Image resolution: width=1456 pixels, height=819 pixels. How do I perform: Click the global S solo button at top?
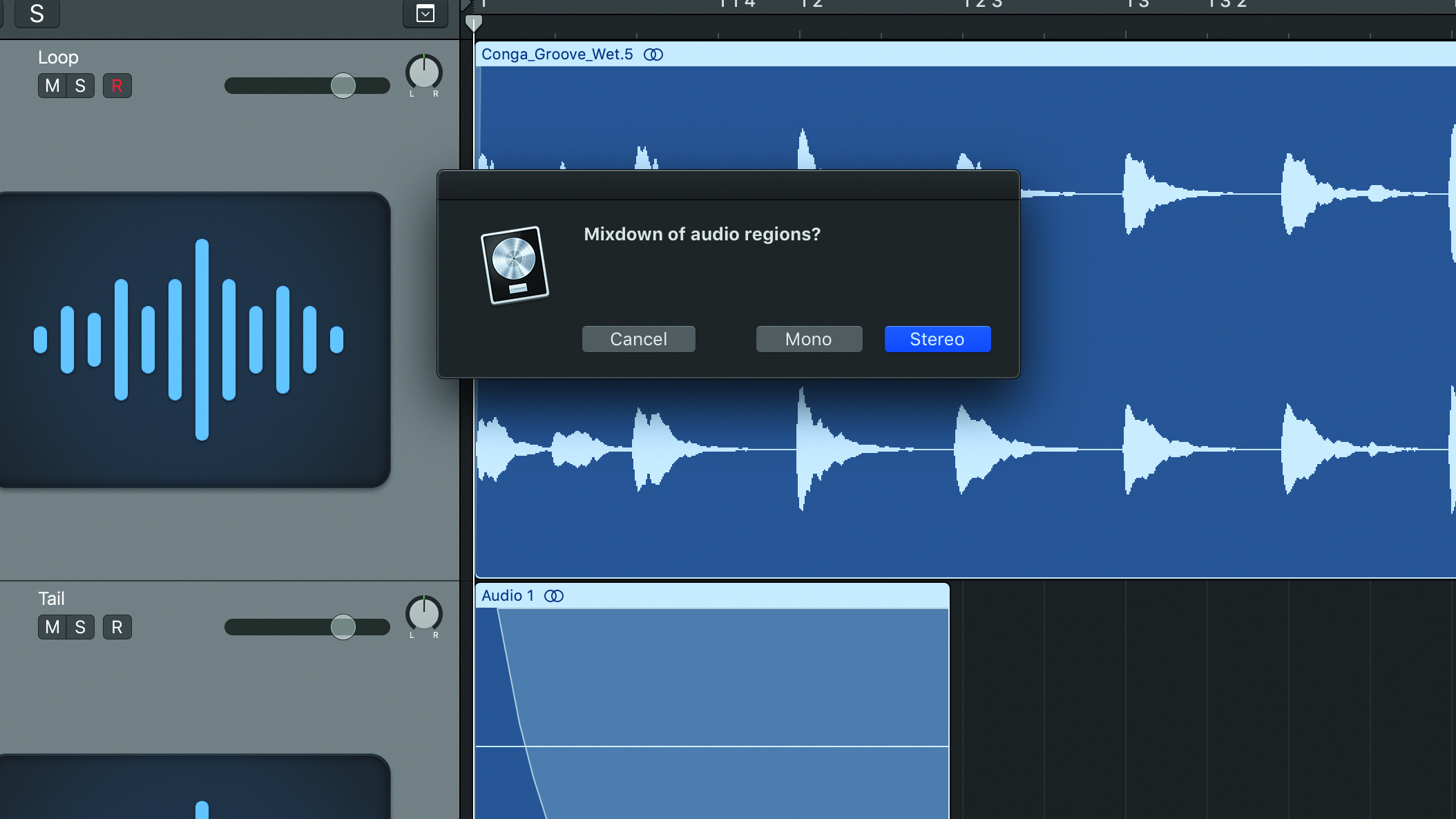point(37,13)
